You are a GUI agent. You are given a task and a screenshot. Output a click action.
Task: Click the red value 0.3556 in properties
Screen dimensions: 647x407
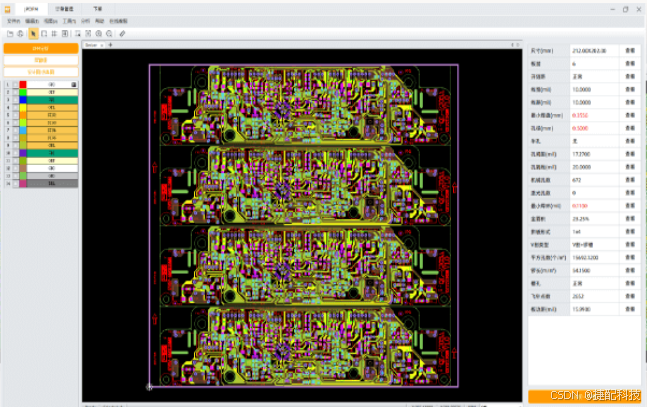580,116
